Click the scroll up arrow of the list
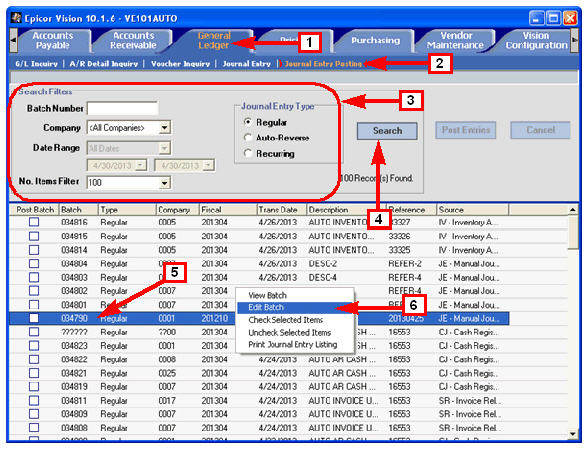Image resolution: width=585 pixels, height=450 pixels. pos(573,210)
